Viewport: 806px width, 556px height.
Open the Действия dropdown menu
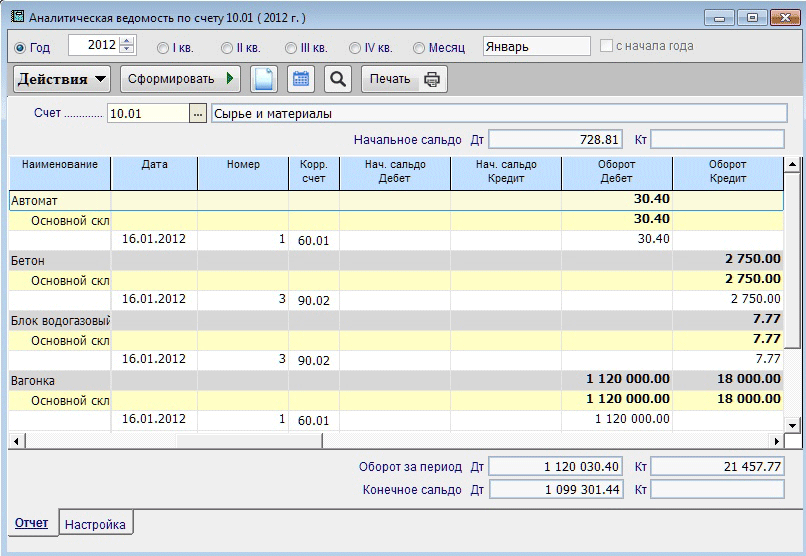63,79
